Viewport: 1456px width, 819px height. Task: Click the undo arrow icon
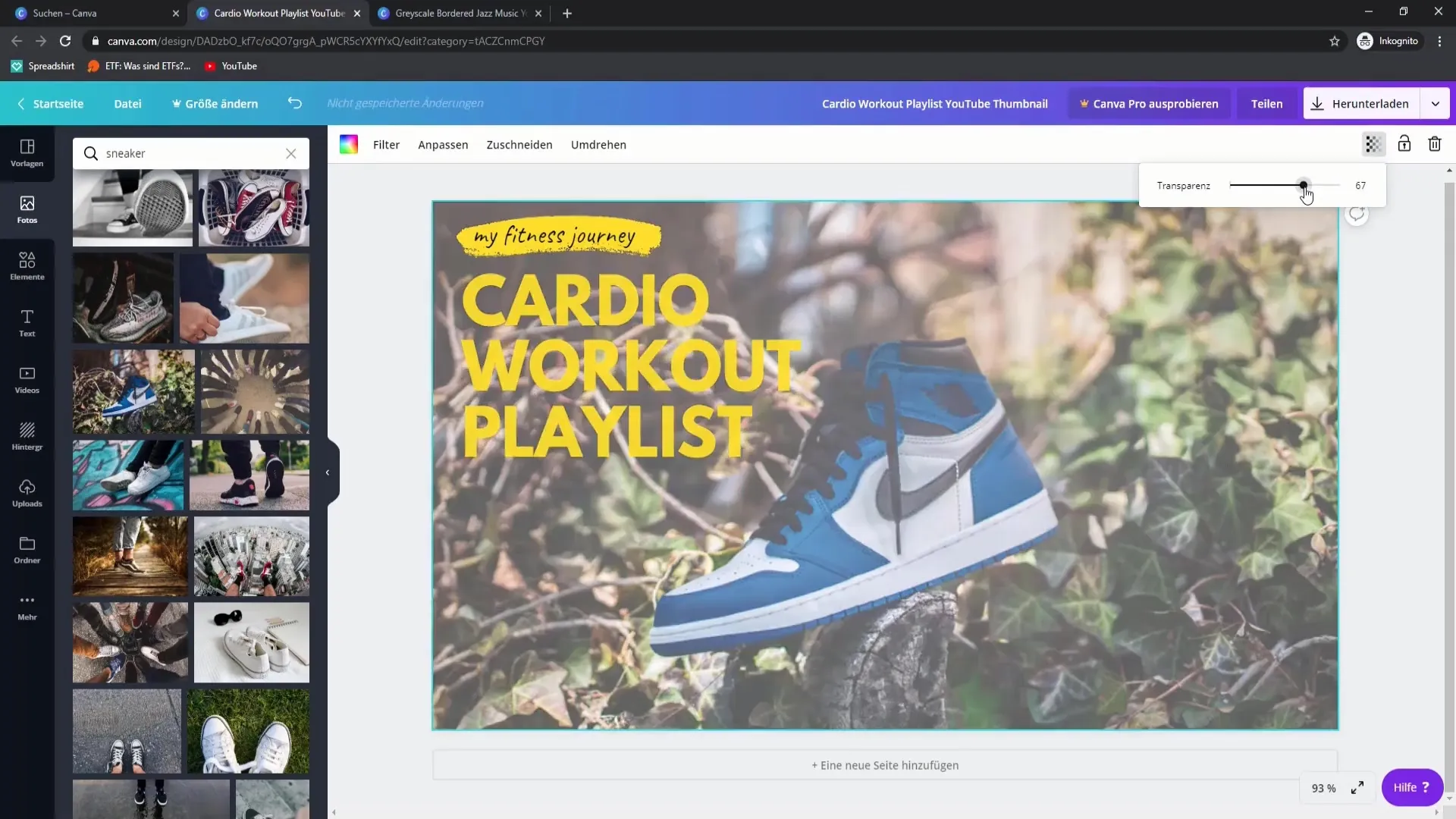(x=295, y=103)
